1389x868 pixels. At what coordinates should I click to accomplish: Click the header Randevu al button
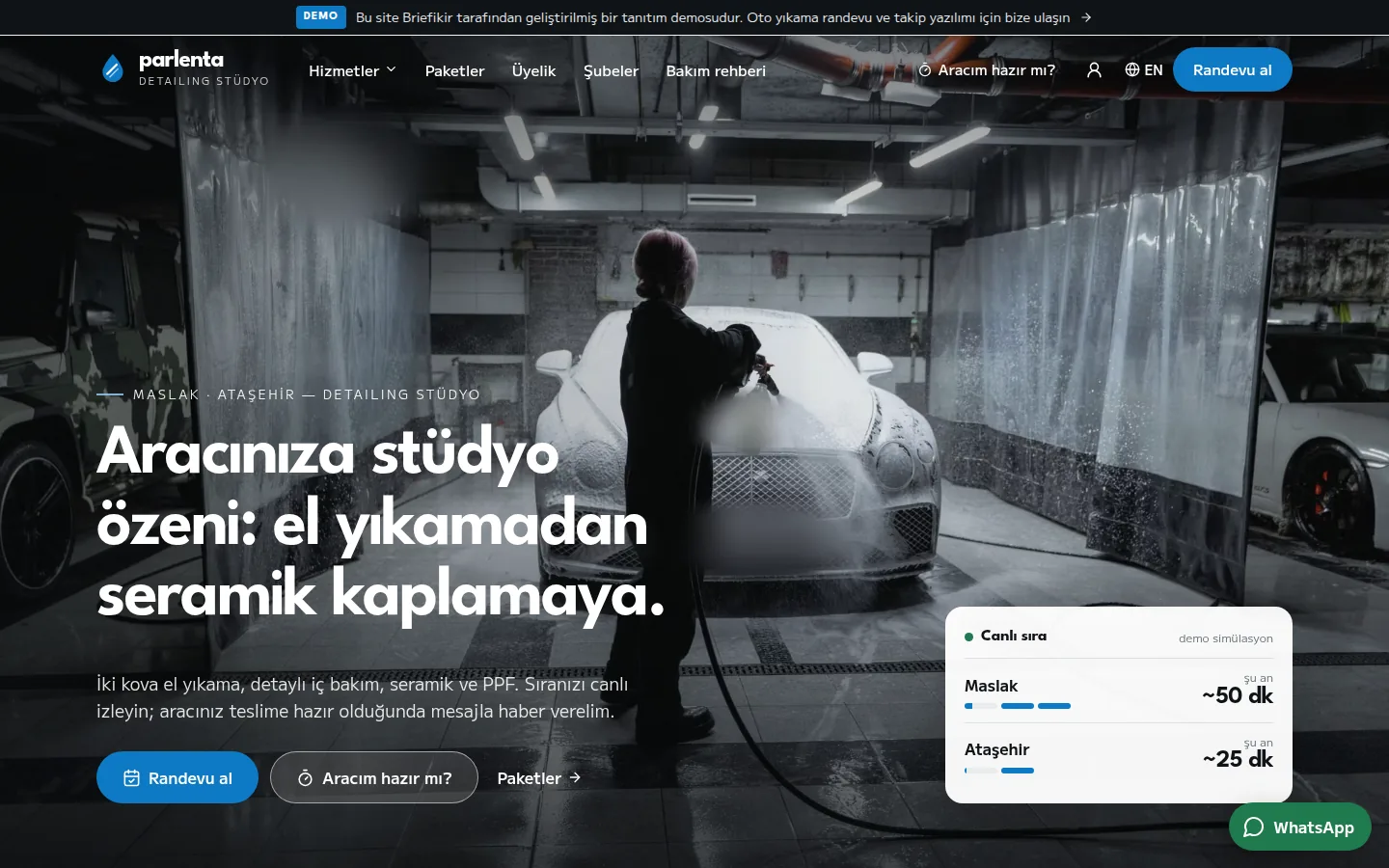1233,69
